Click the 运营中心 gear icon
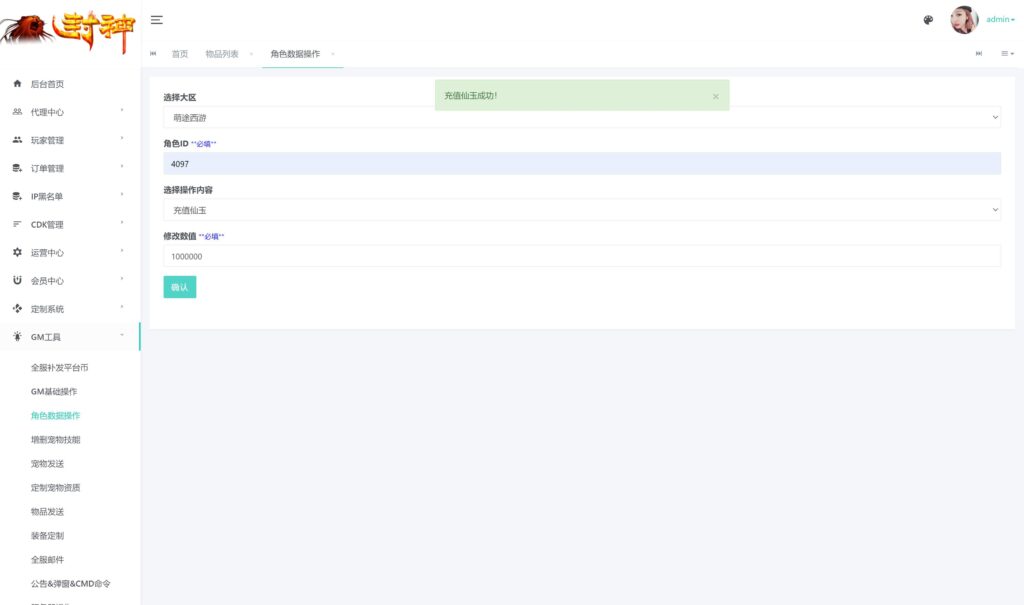This screenshot has height=605, width=1024. [x=17, y=253]
